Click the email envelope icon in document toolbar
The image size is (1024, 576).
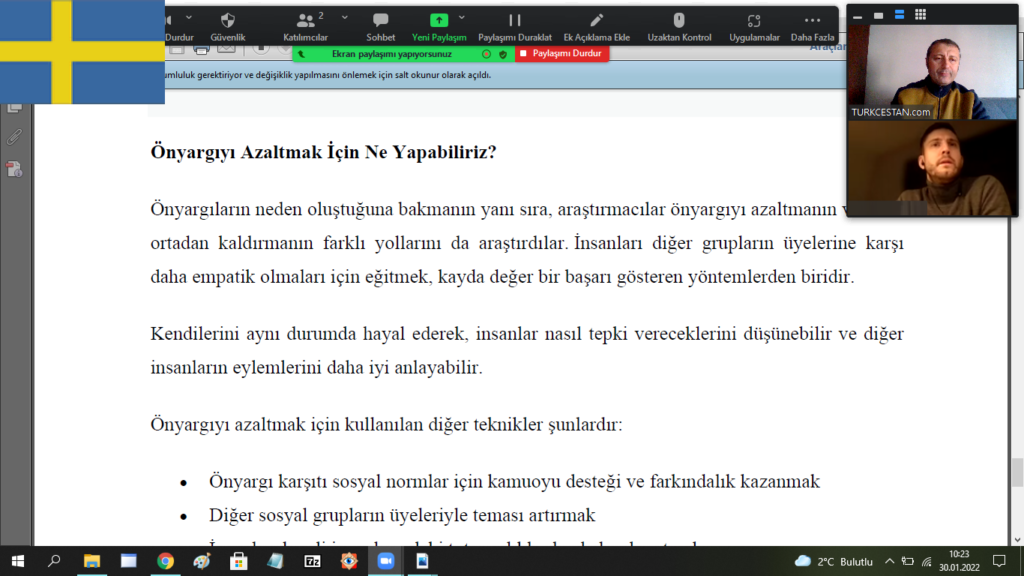pyautogui.click(x=226, y=50)
